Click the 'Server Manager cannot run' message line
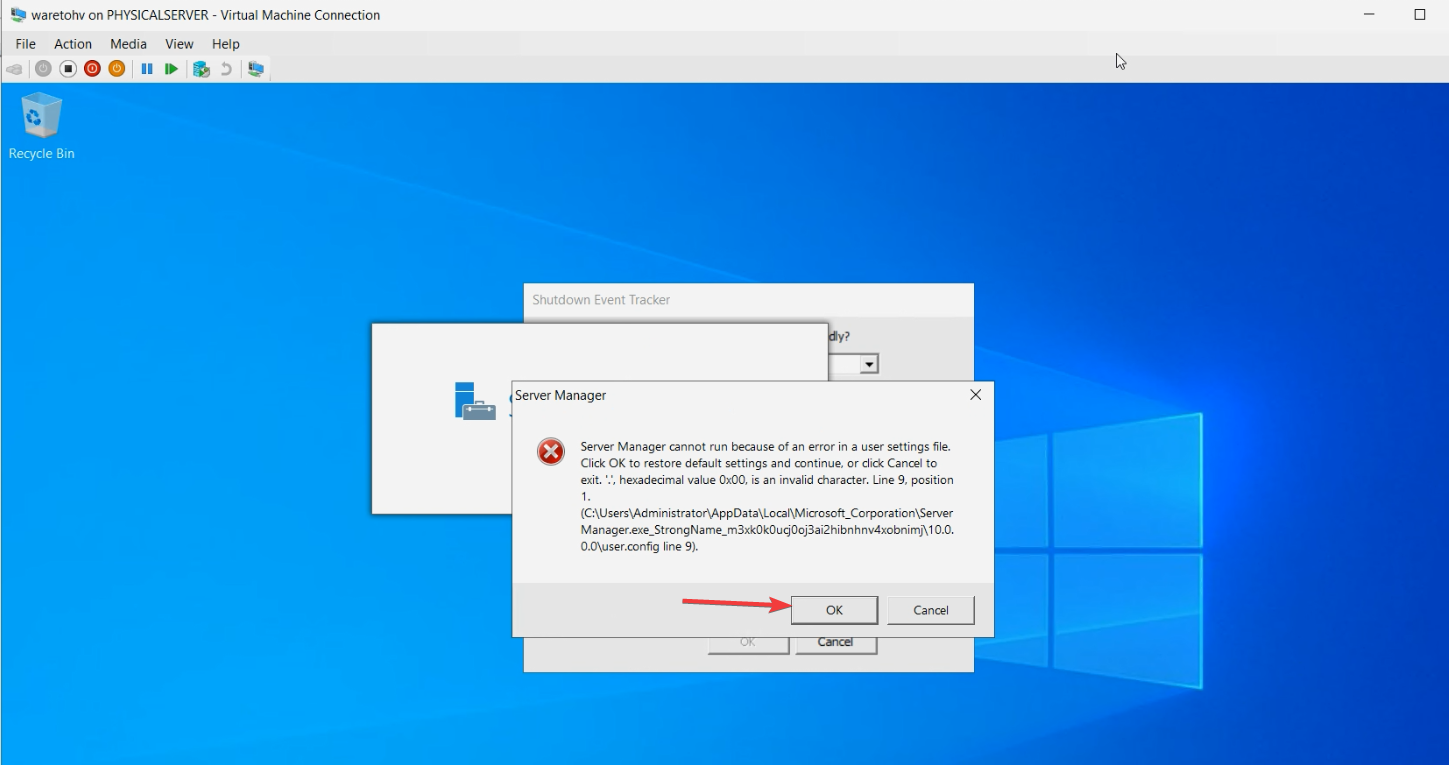The image size is (1449, 765). point(766,446)
